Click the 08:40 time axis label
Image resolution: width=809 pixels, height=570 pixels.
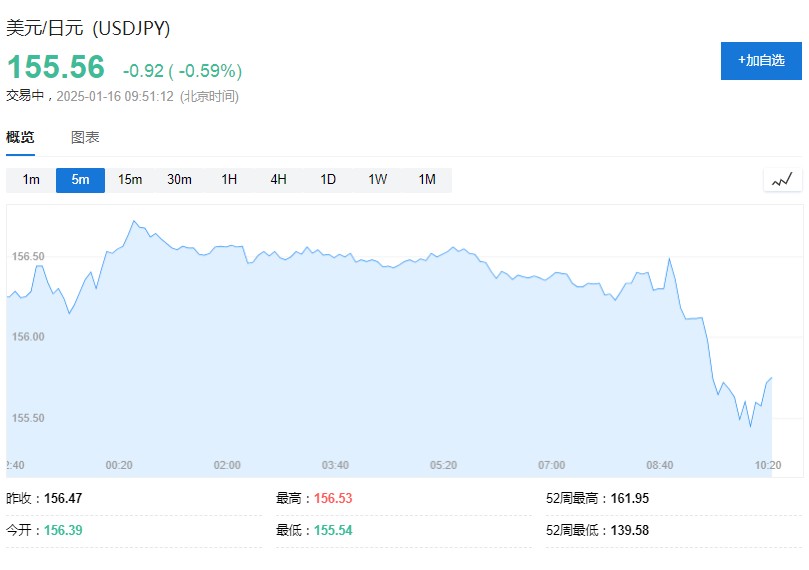659,465
